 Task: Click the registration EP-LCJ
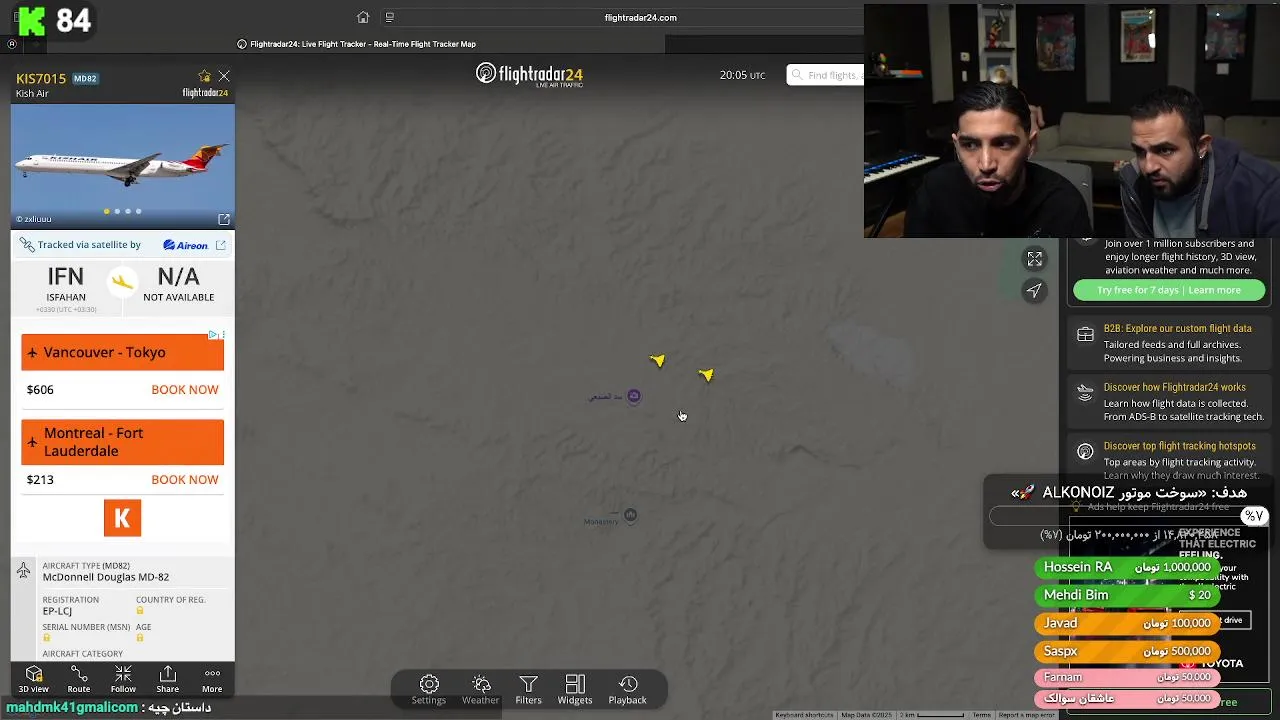coord(57,611)
